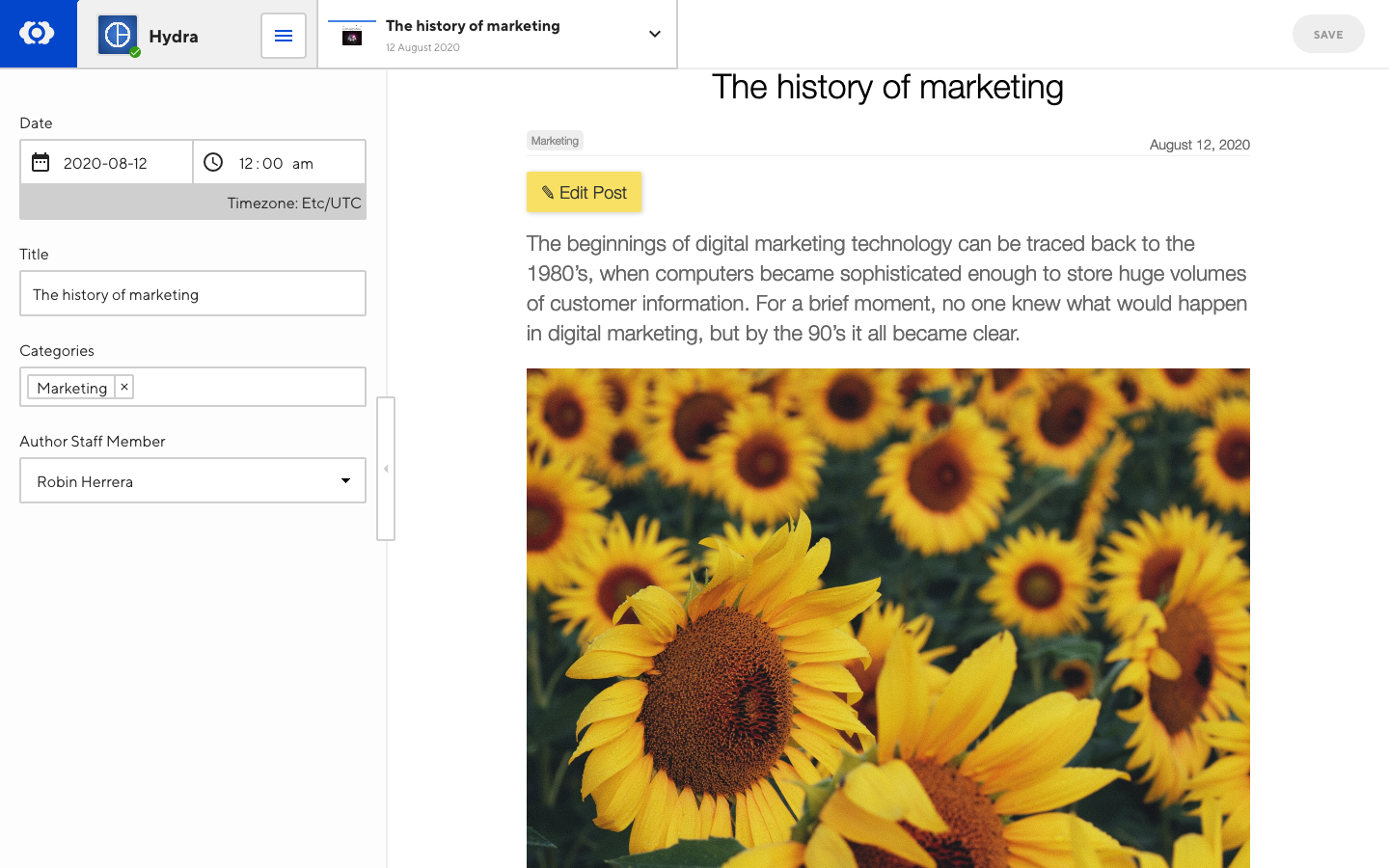1389x868 pixels.
Task: Click the sunflower image in preview
Action: pyautogui.click(x=888, y=618)
